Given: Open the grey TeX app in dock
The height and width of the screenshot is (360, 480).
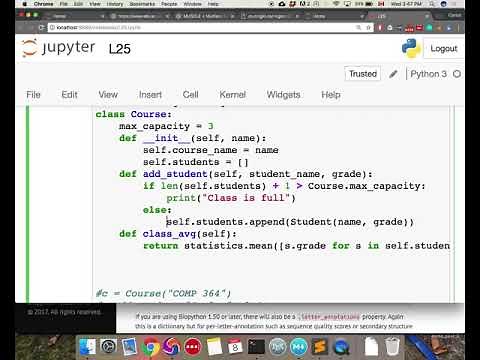Looking at the screenshot, I should 277,347.
